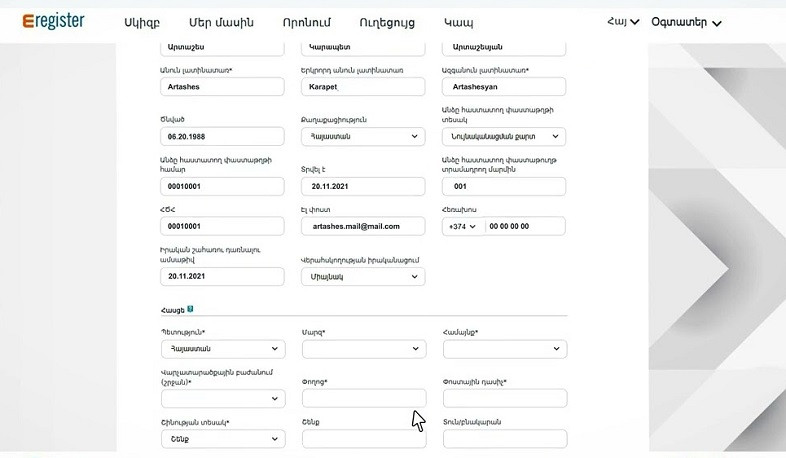Open the Միայնակ dropdown

pyautogui.click(x=363, y=277)
